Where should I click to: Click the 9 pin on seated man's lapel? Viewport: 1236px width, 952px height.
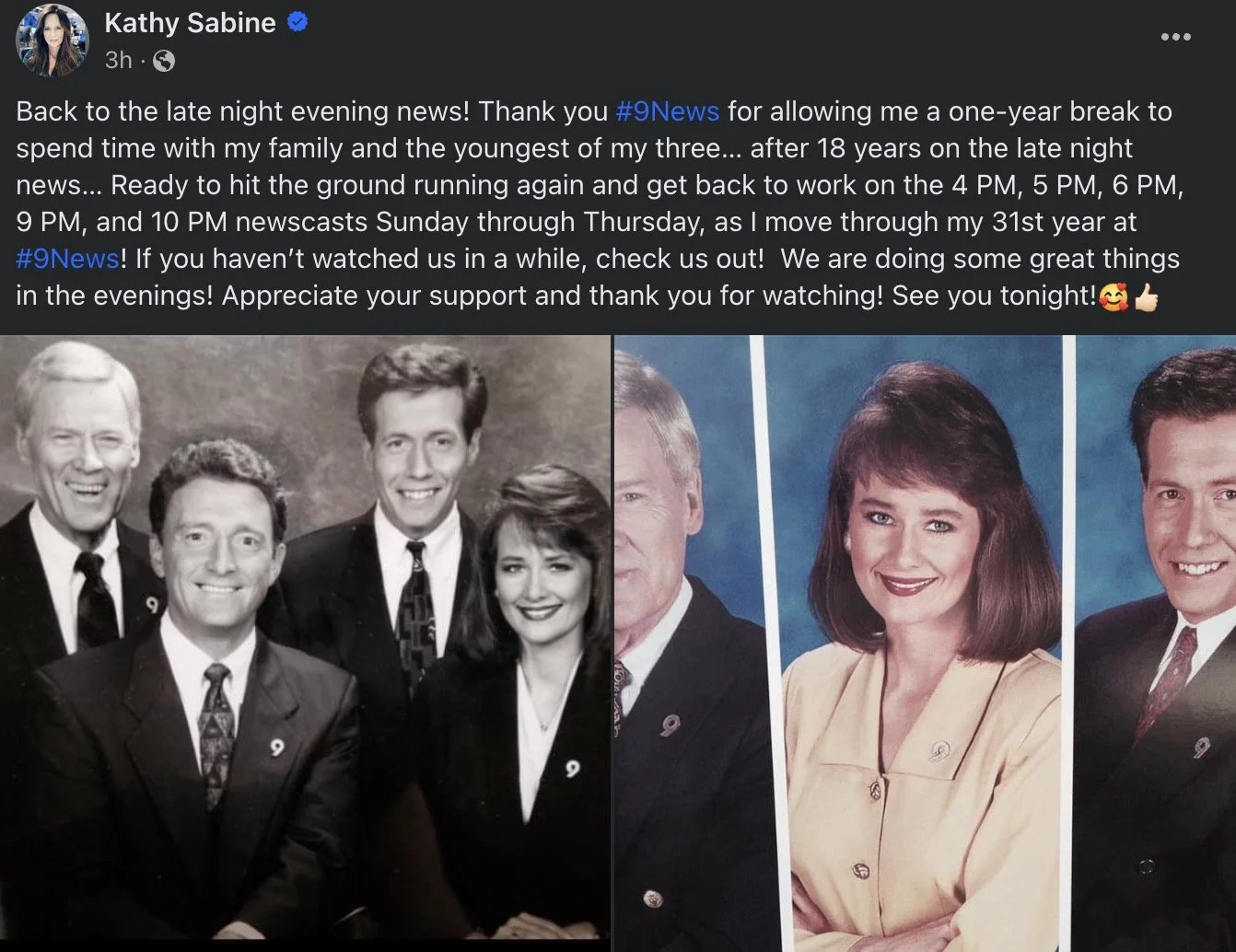click(x=275, y=748)
